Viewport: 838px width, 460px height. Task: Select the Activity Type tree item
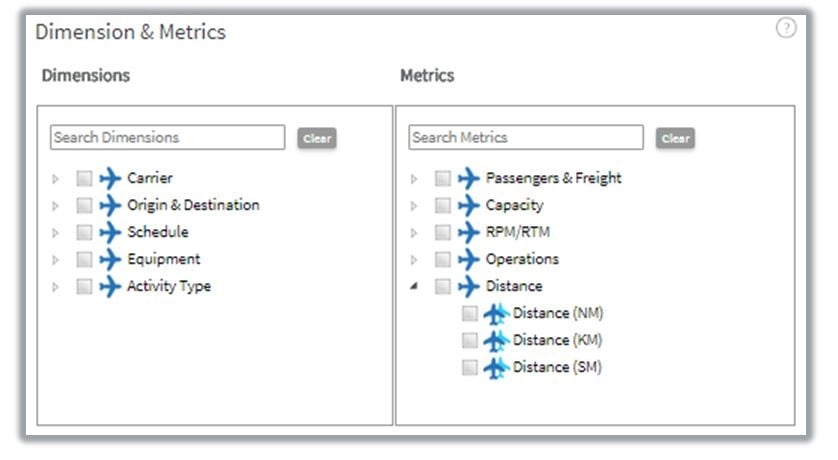[168, 287]
